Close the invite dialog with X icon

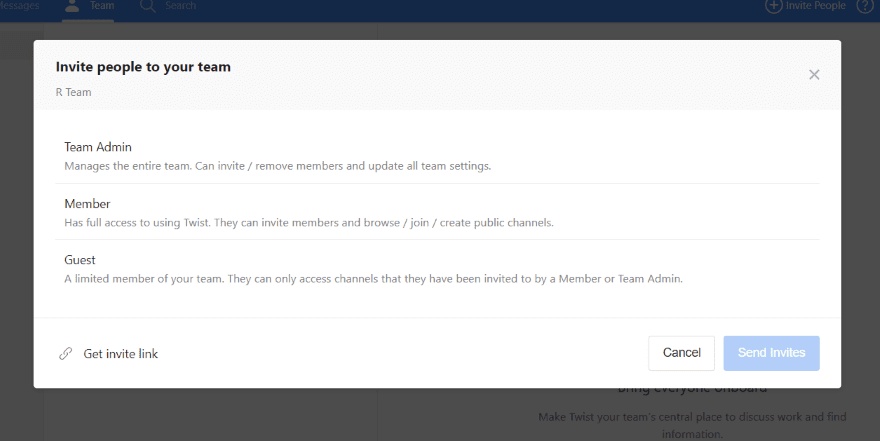point(814,74)
